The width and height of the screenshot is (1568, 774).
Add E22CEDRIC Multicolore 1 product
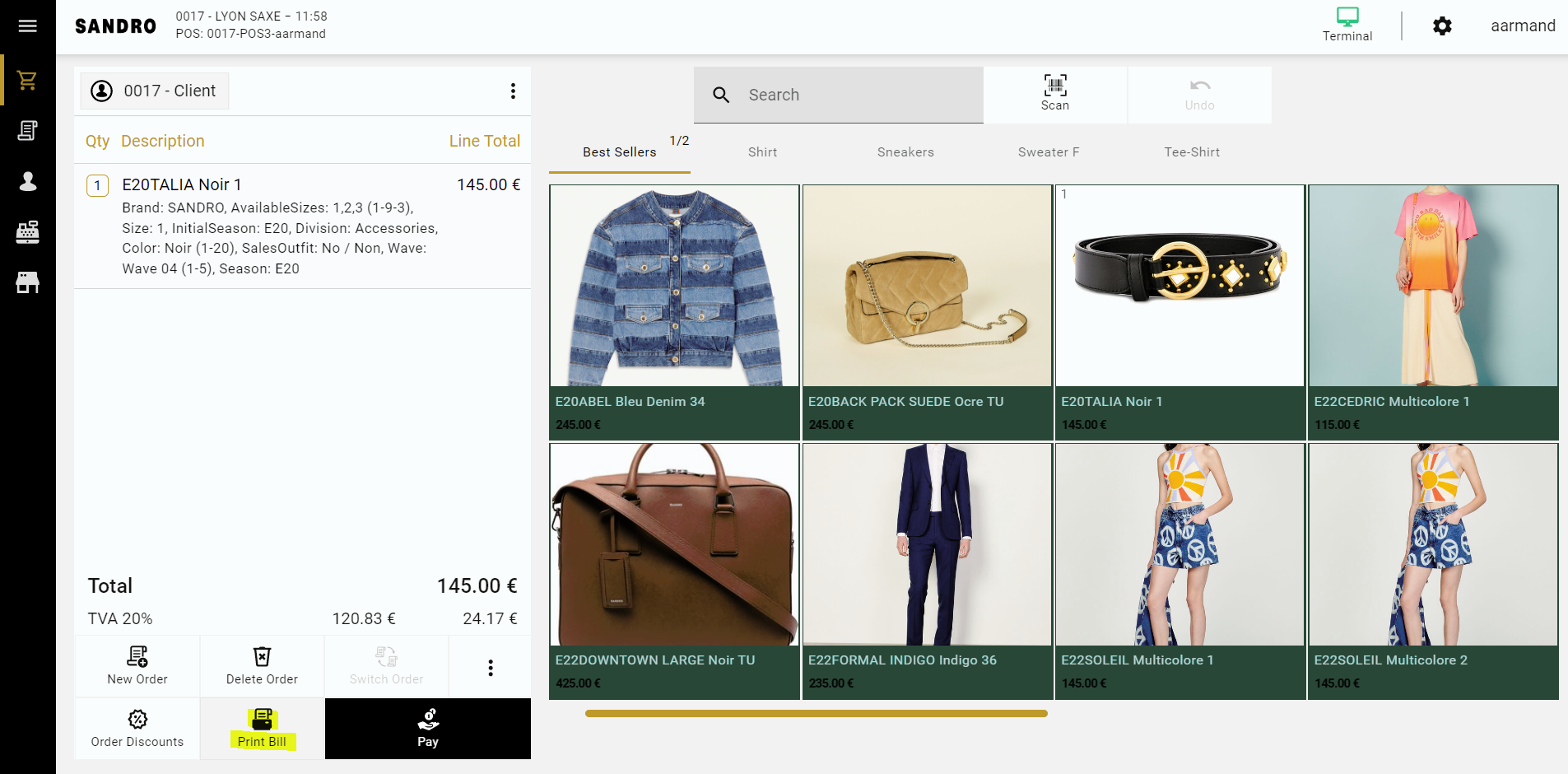coord(1433,312)
